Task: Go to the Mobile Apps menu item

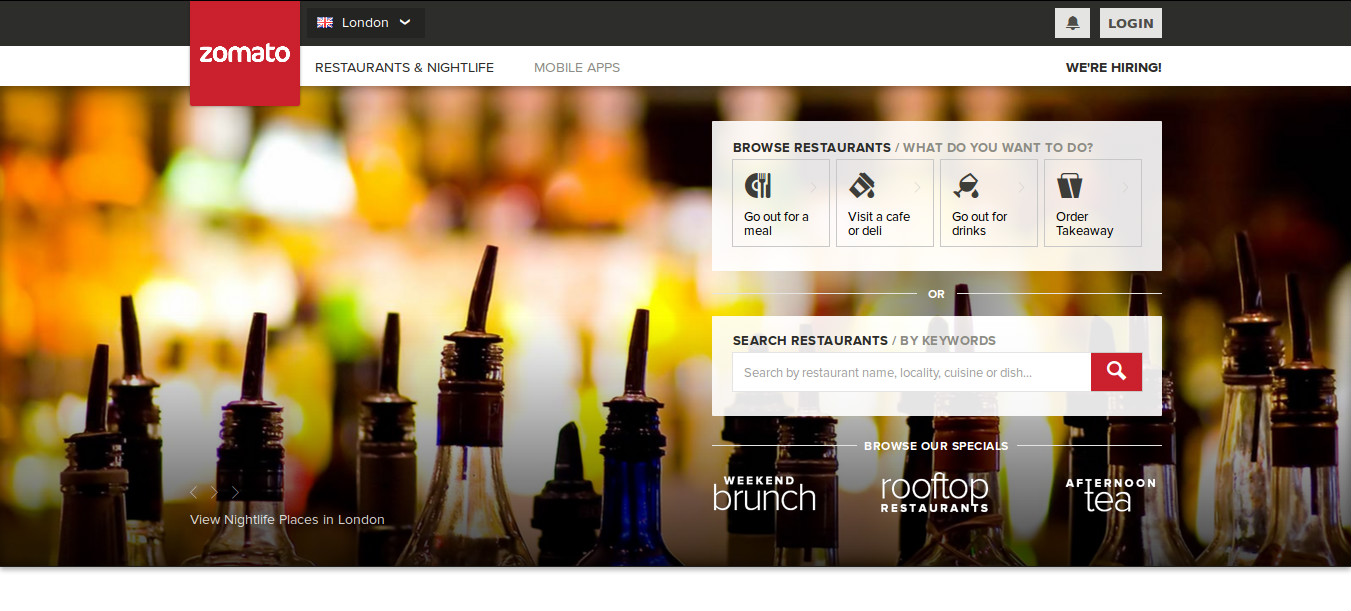Action: coord(577,68)
